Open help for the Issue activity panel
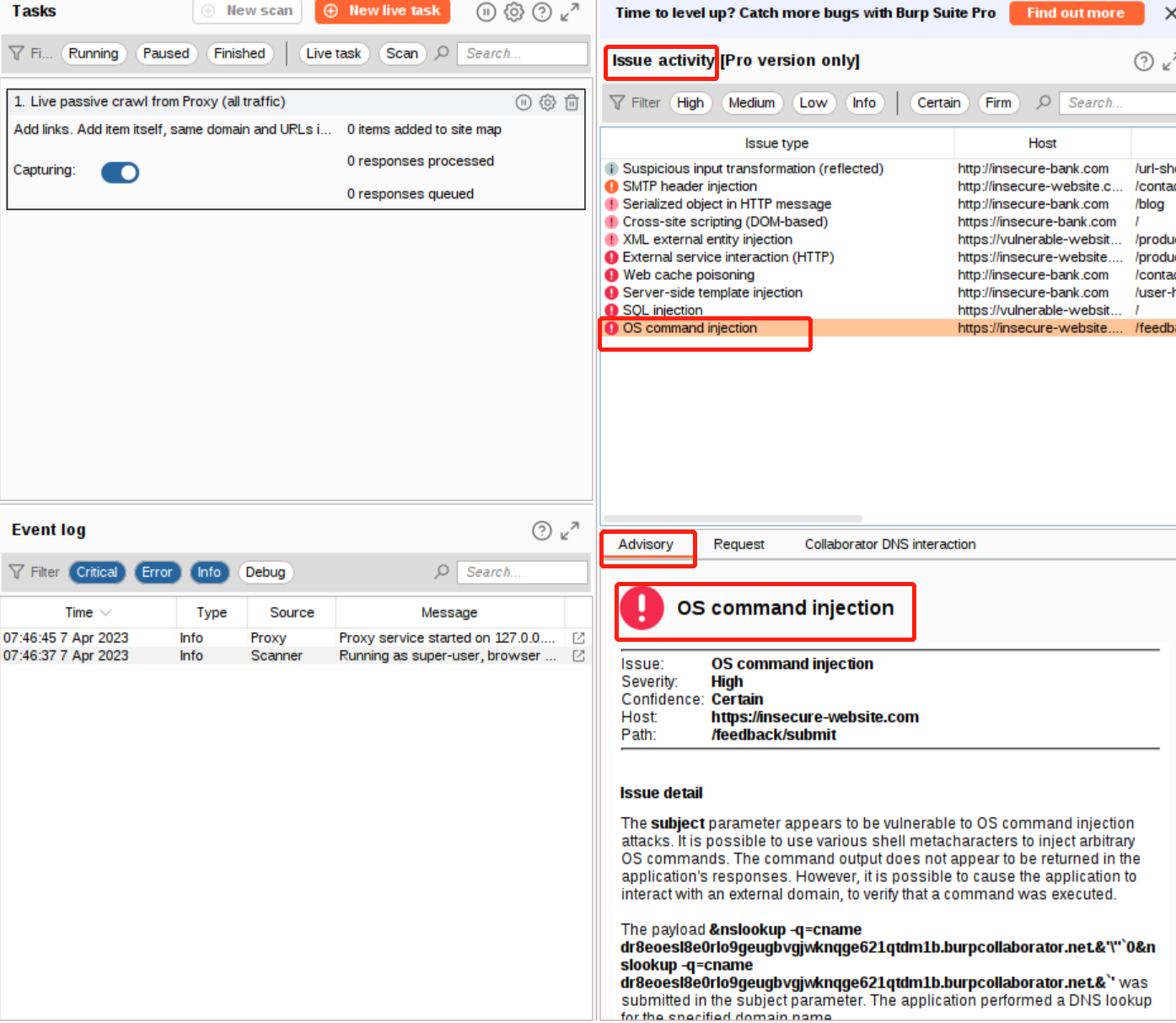 click(1143, 62)
